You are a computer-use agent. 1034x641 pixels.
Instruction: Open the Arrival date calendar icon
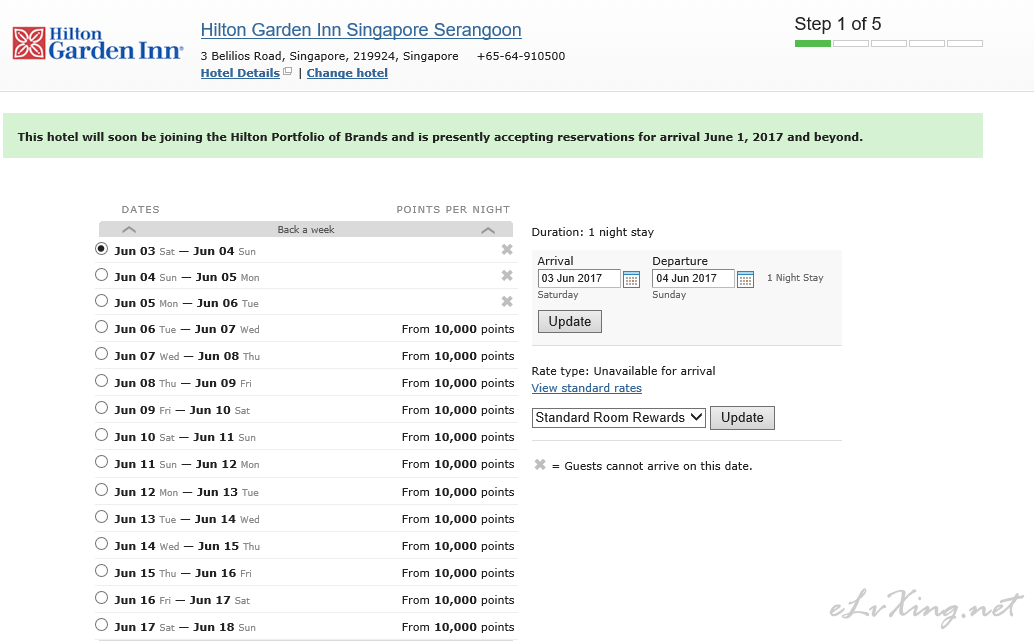(x=631, y=279)
